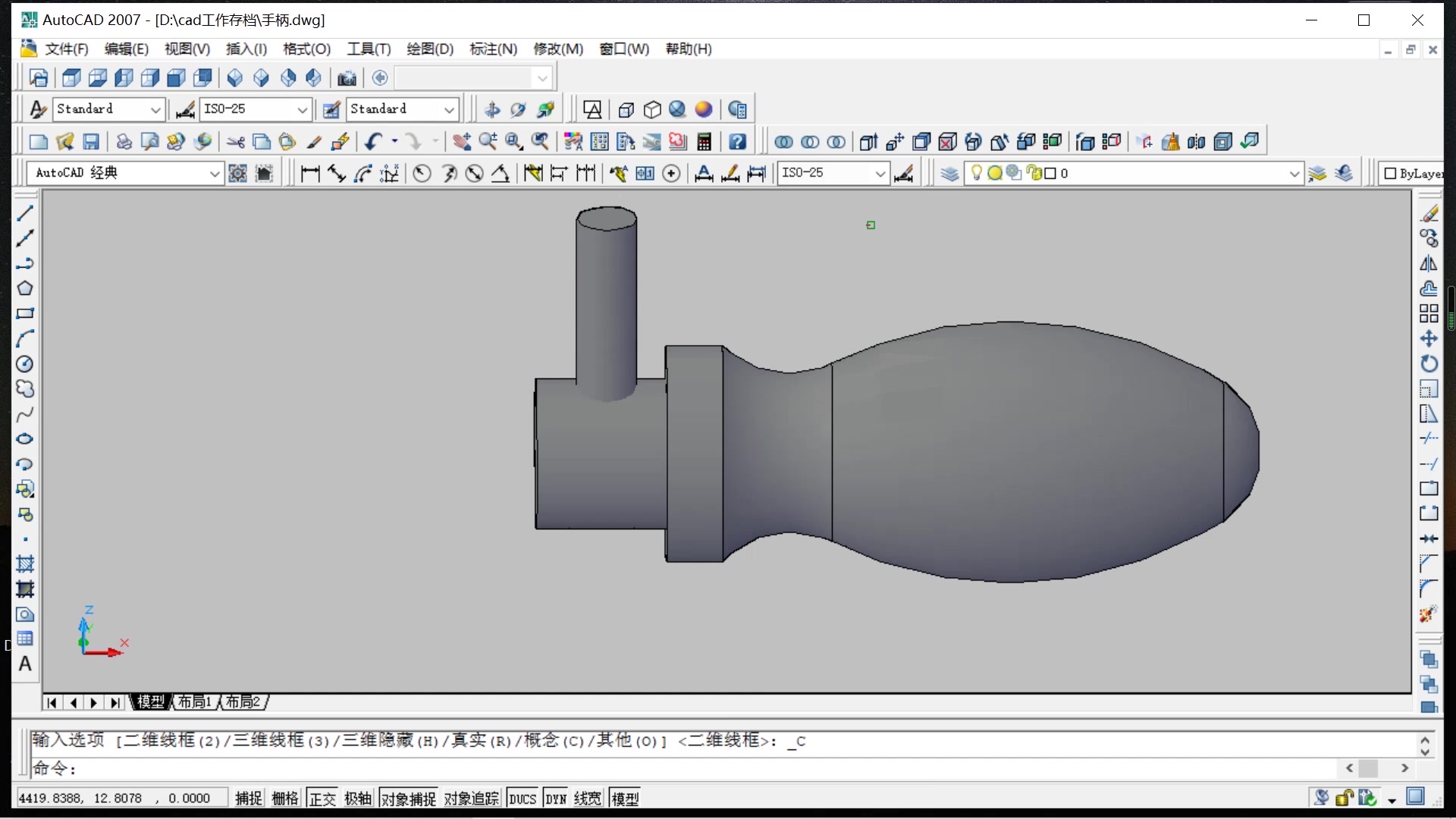Select the Line draw tool

pyautogui.click(x=25, y=214)
